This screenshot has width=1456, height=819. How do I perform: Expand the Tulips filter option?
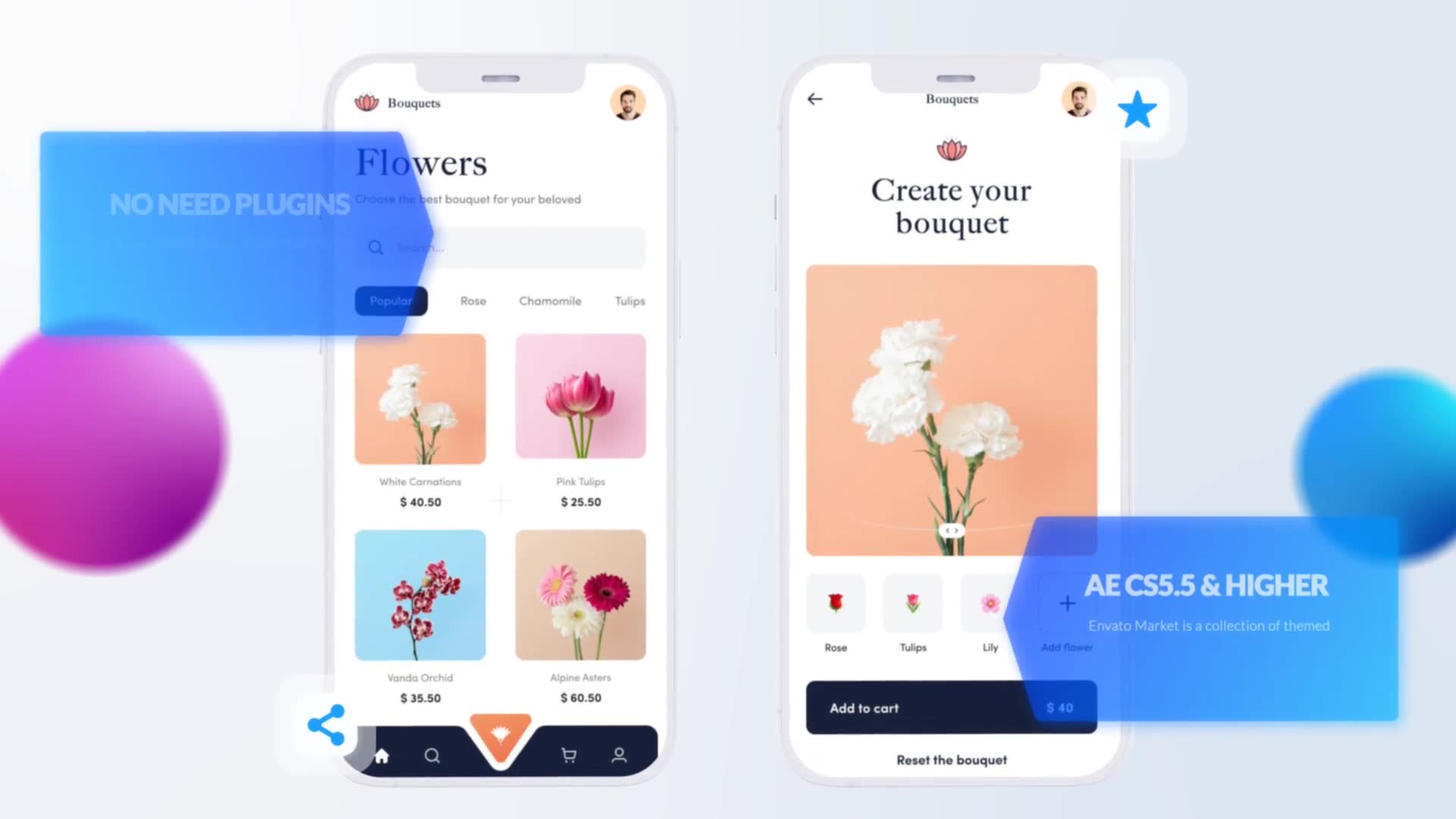pos(630,301)
